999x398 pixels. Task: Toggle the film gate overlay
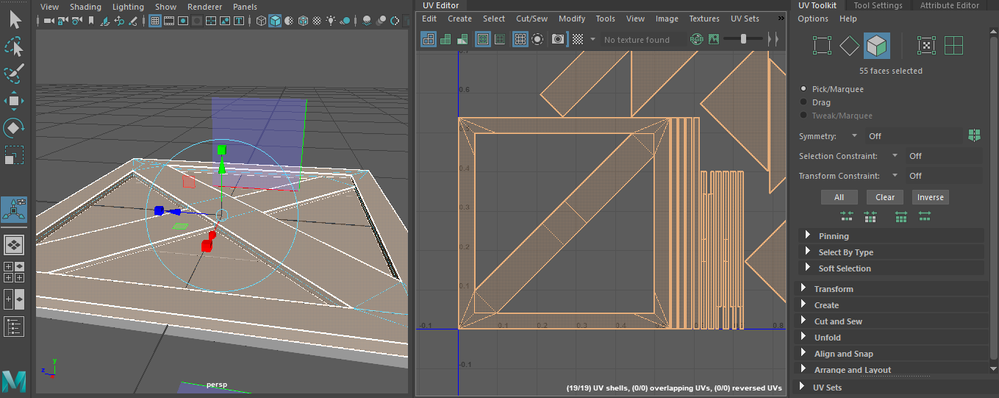(x=169, y=21)
